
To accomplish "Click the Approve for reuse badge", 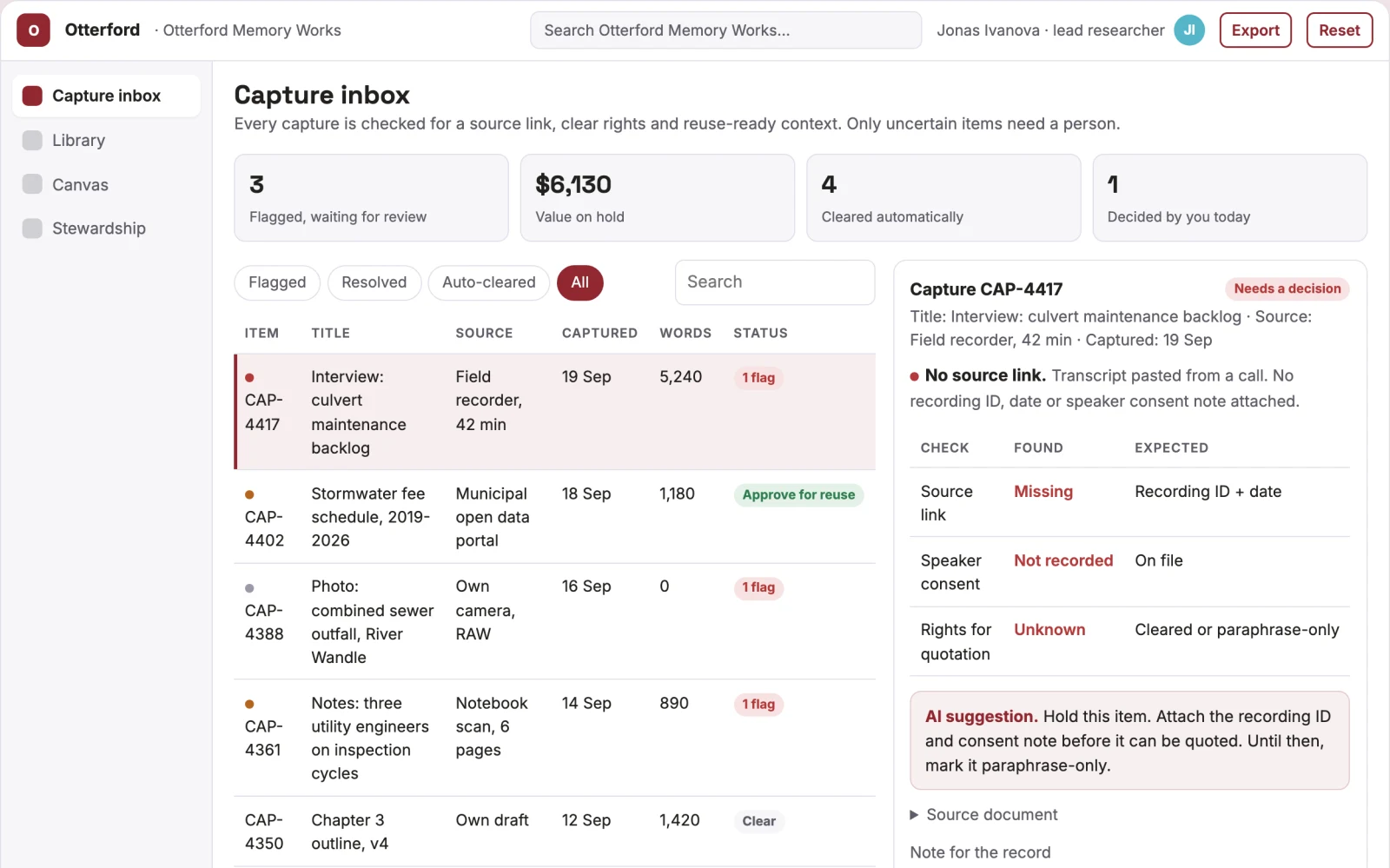I will click(798, 495).
